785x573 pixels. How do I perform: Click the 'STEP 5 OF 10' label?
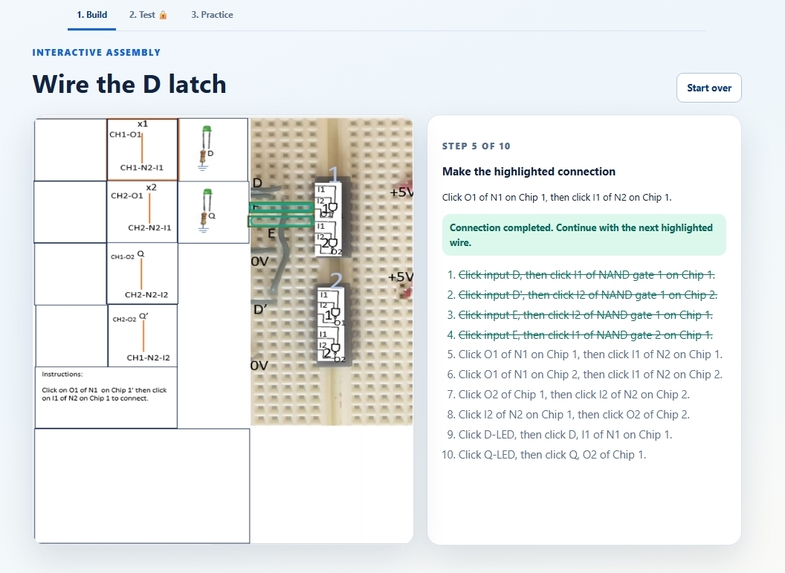476,146
